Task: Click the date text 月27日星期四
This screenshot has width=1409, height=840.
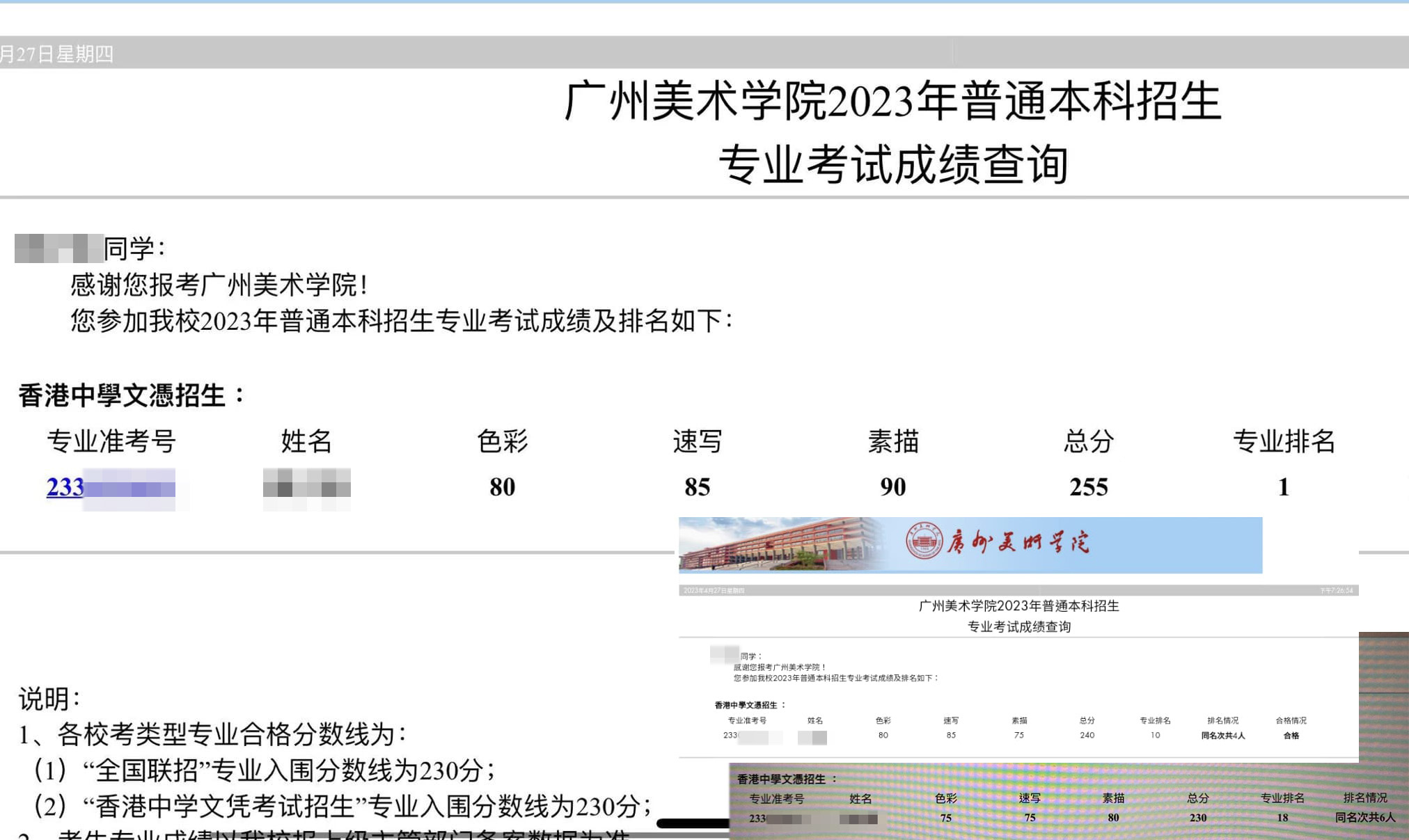Action: point(57,54)
